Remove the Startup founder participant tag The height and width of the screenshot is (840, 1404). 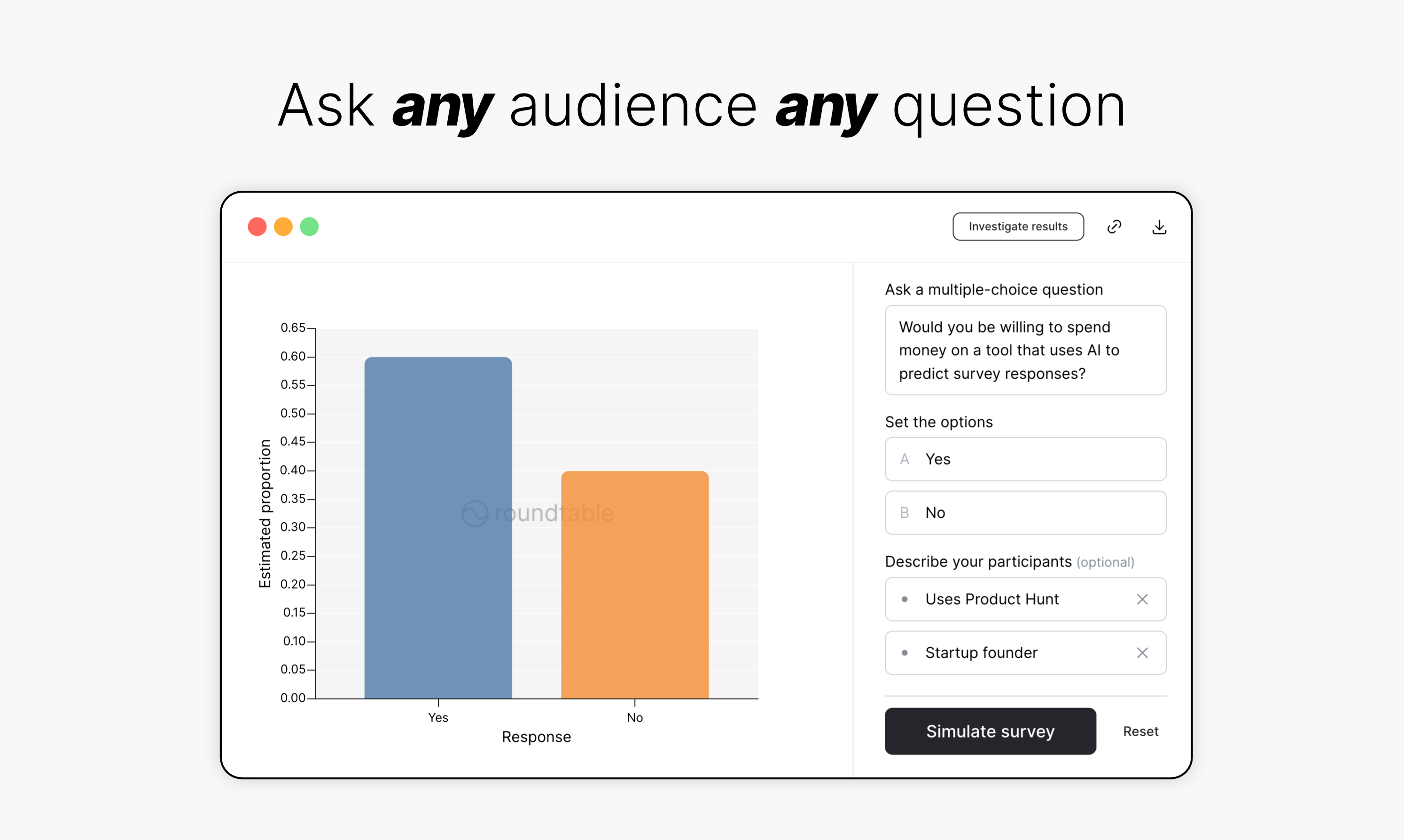(x=1142, y=653)
